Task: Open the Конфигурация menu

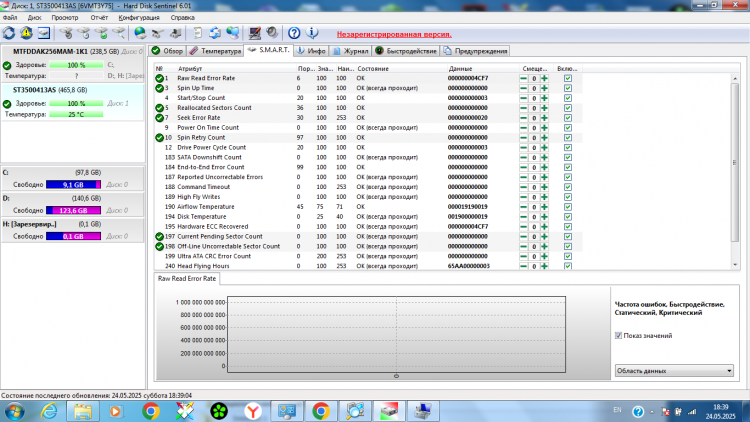Action: (x=139, y=17)
